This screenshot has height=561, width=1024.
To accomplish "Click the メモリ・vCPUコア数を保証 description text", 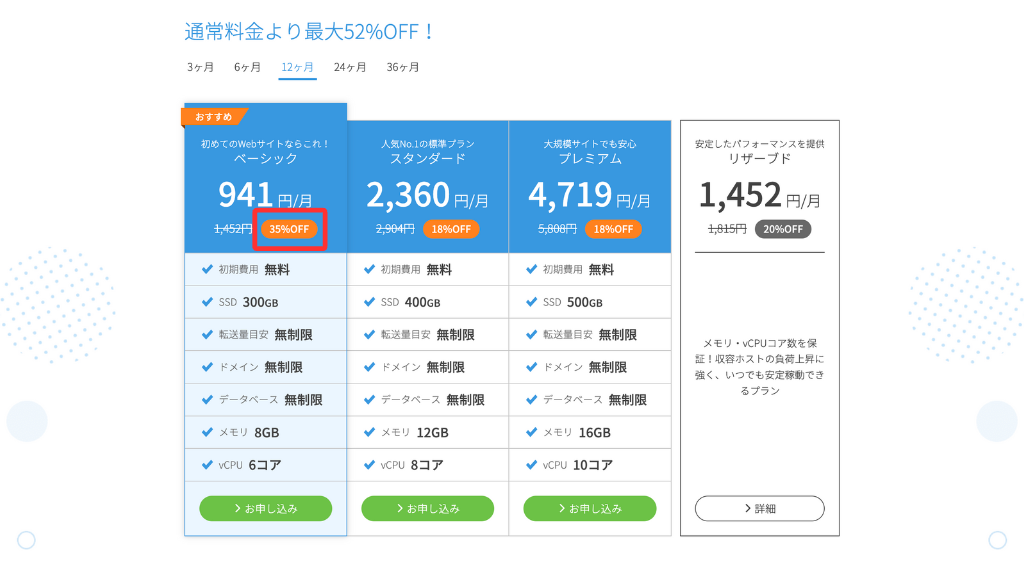I will 760,366.
